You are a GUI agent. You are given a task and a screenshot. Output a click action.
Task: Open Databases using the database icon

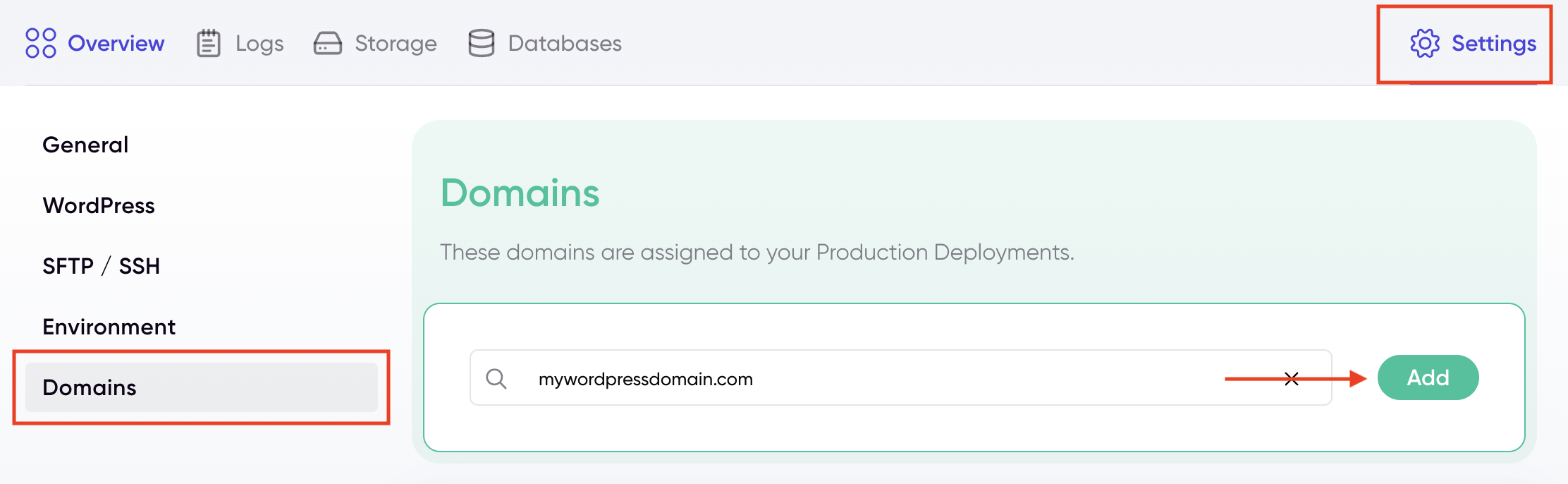pyautogui.click(x=482, y=42)
